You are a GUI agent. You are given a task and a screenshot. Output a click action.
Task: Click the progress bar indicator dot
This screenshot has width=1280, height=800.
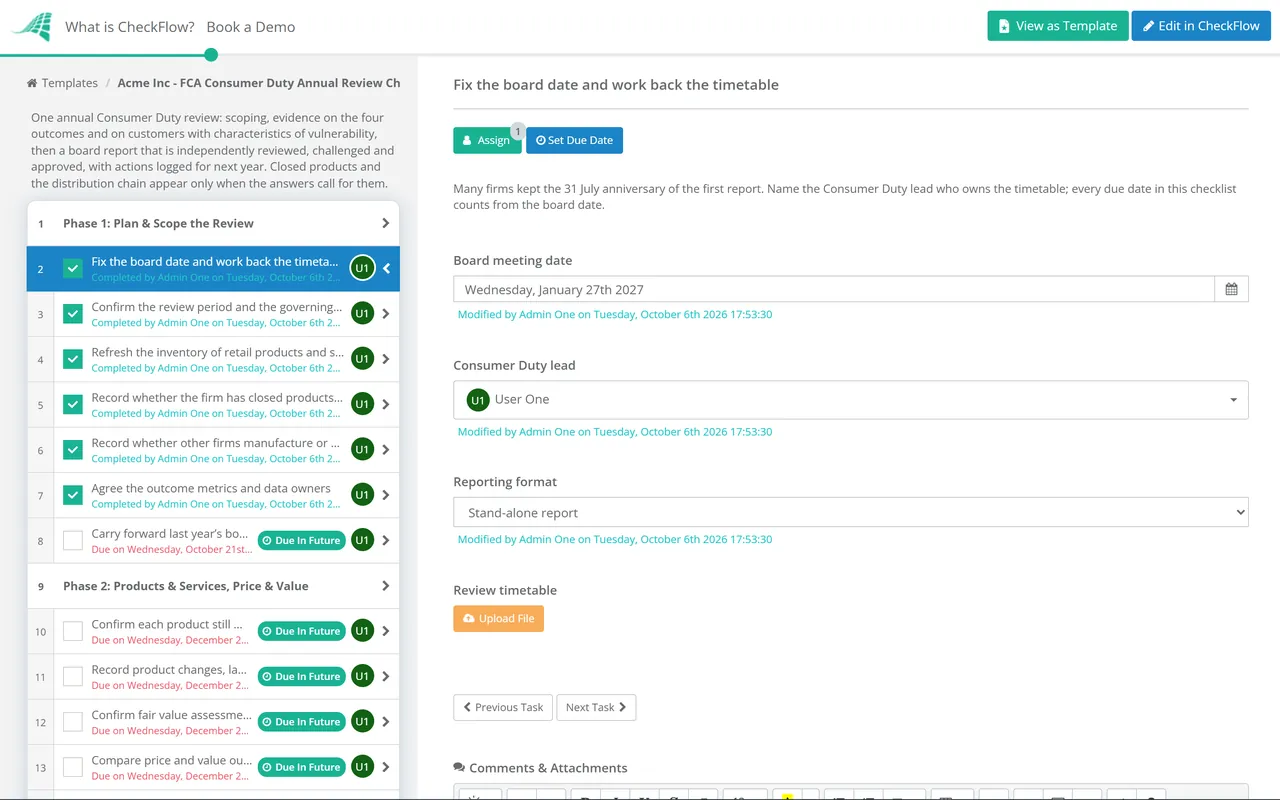[x=210, y=55]
